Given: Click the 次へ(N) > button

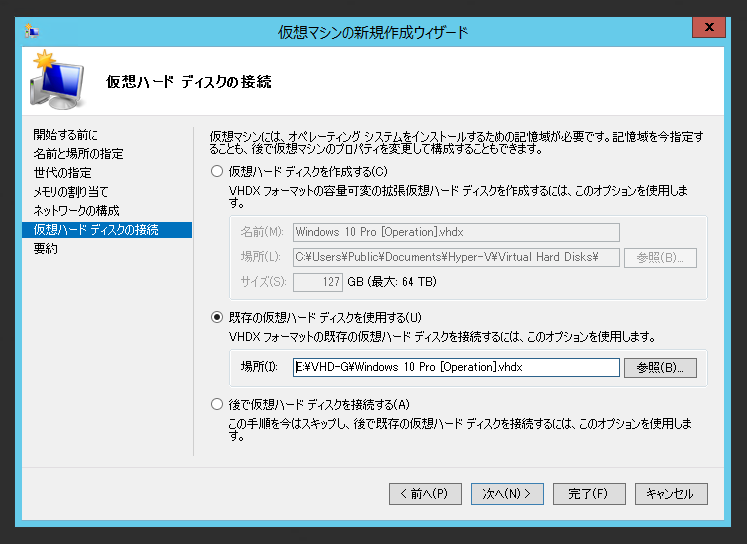Looking at the screenshot, I should [x=507, y=494].
